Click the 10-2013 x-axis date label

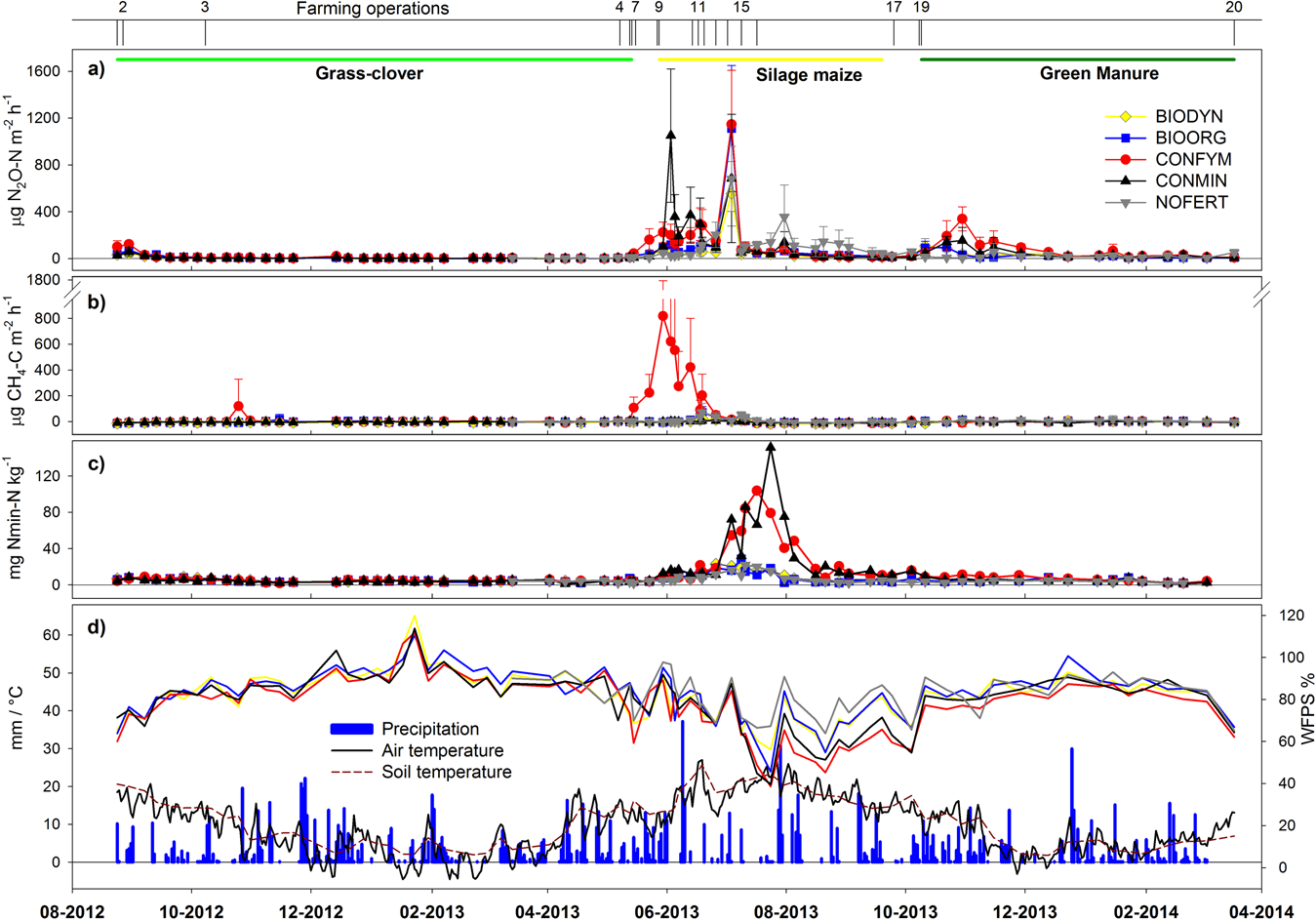[x=905, y=910]
